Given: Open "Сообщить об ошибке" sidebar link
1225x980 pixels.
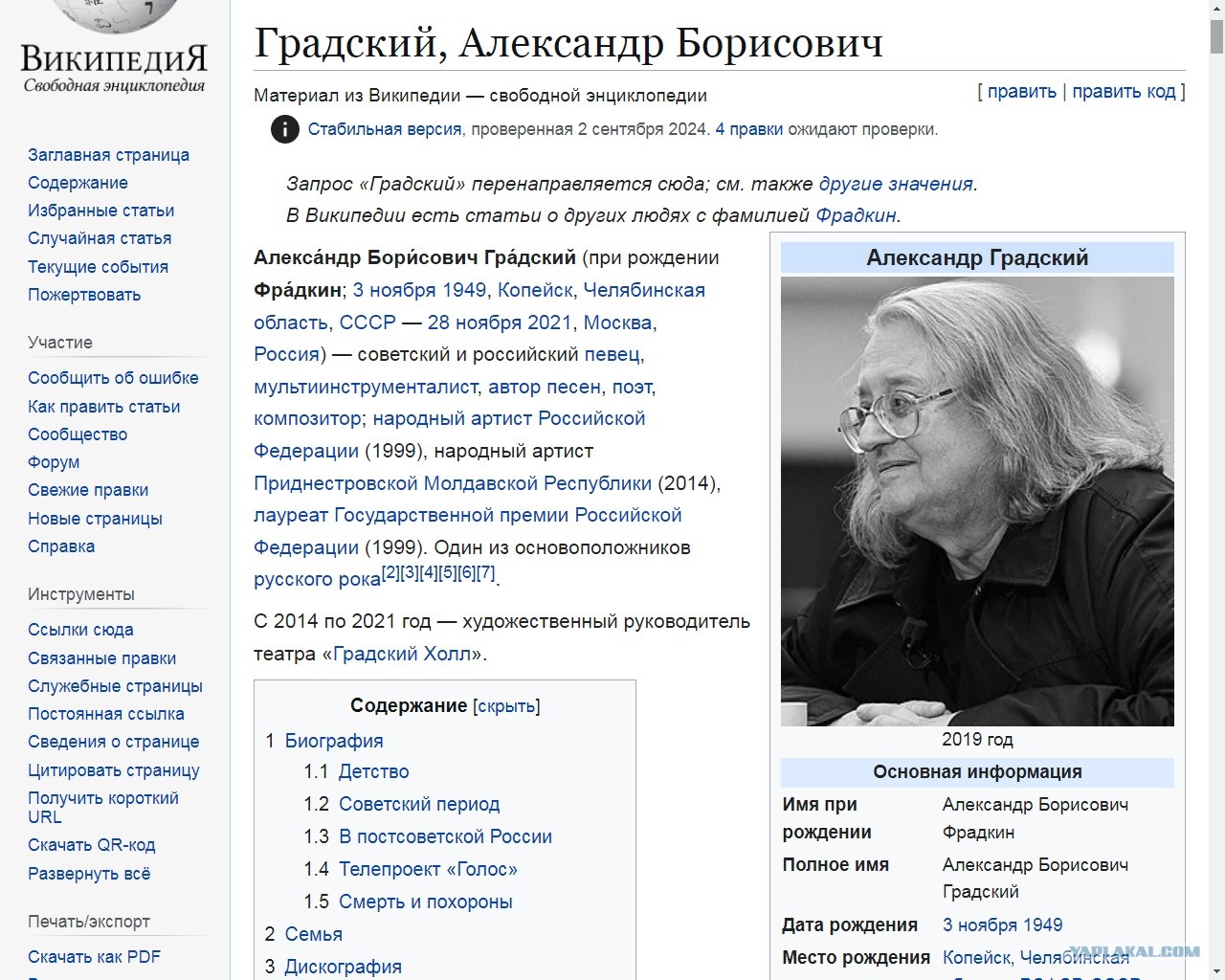Looking at the screenshot, I should [113, 378].
